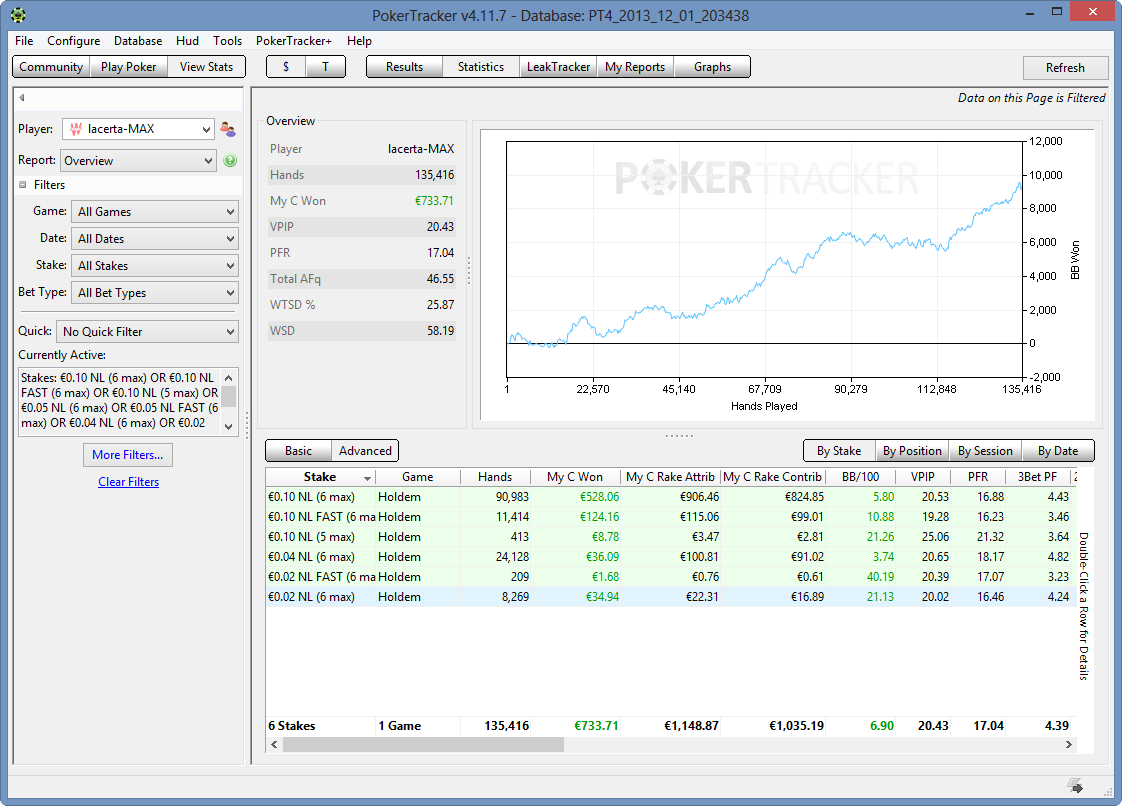This screenshot has width=1122, height=806.
Task: Sort by the BB/100 column header
Action: coord(860,477)
